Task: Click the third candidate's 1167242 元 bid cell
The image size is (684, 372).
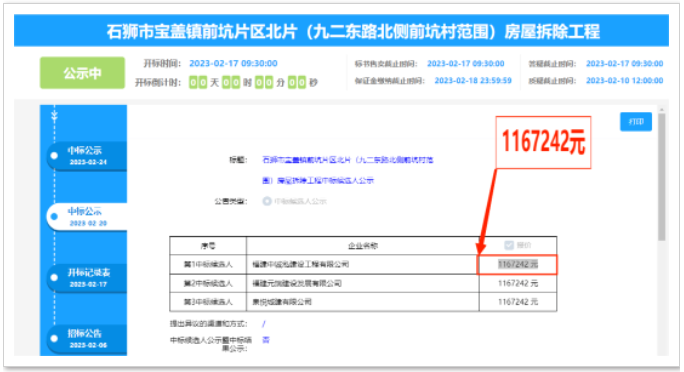Action: tap(518, 302)
